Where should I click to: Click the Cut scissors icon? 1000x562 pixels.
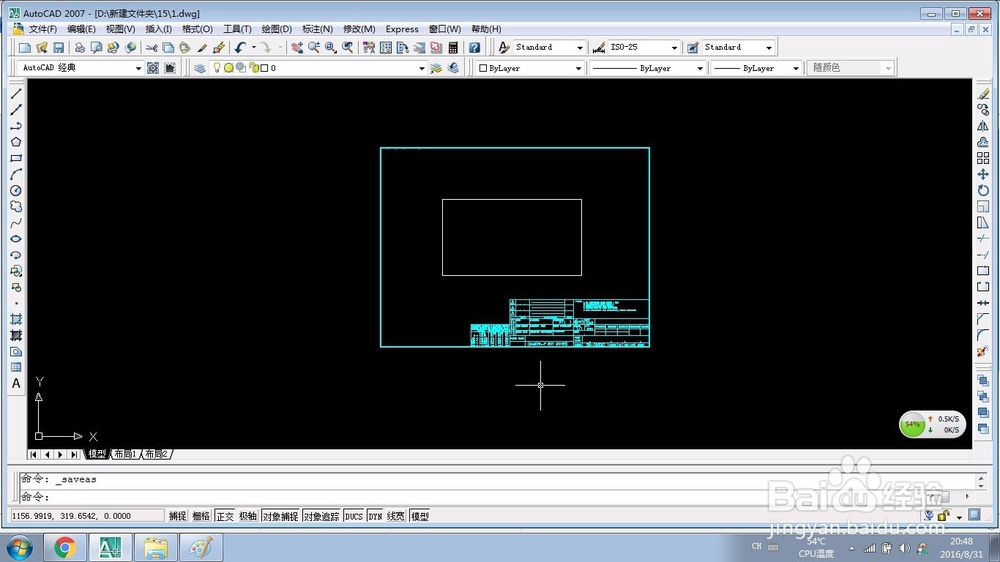(x=151, y=48)
